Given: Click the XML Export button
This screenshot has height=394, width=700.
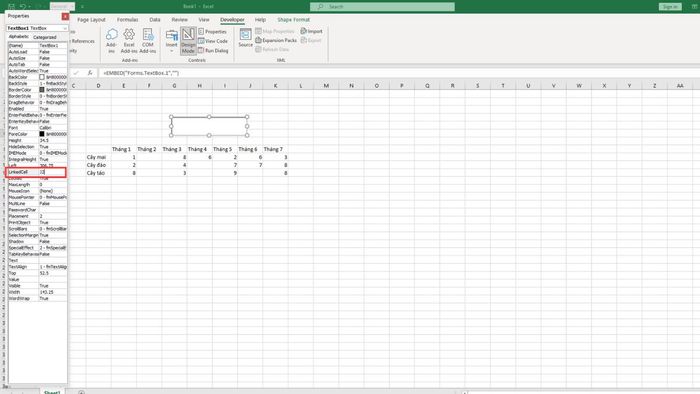Looking at the screenshot, I should point(311,40).
